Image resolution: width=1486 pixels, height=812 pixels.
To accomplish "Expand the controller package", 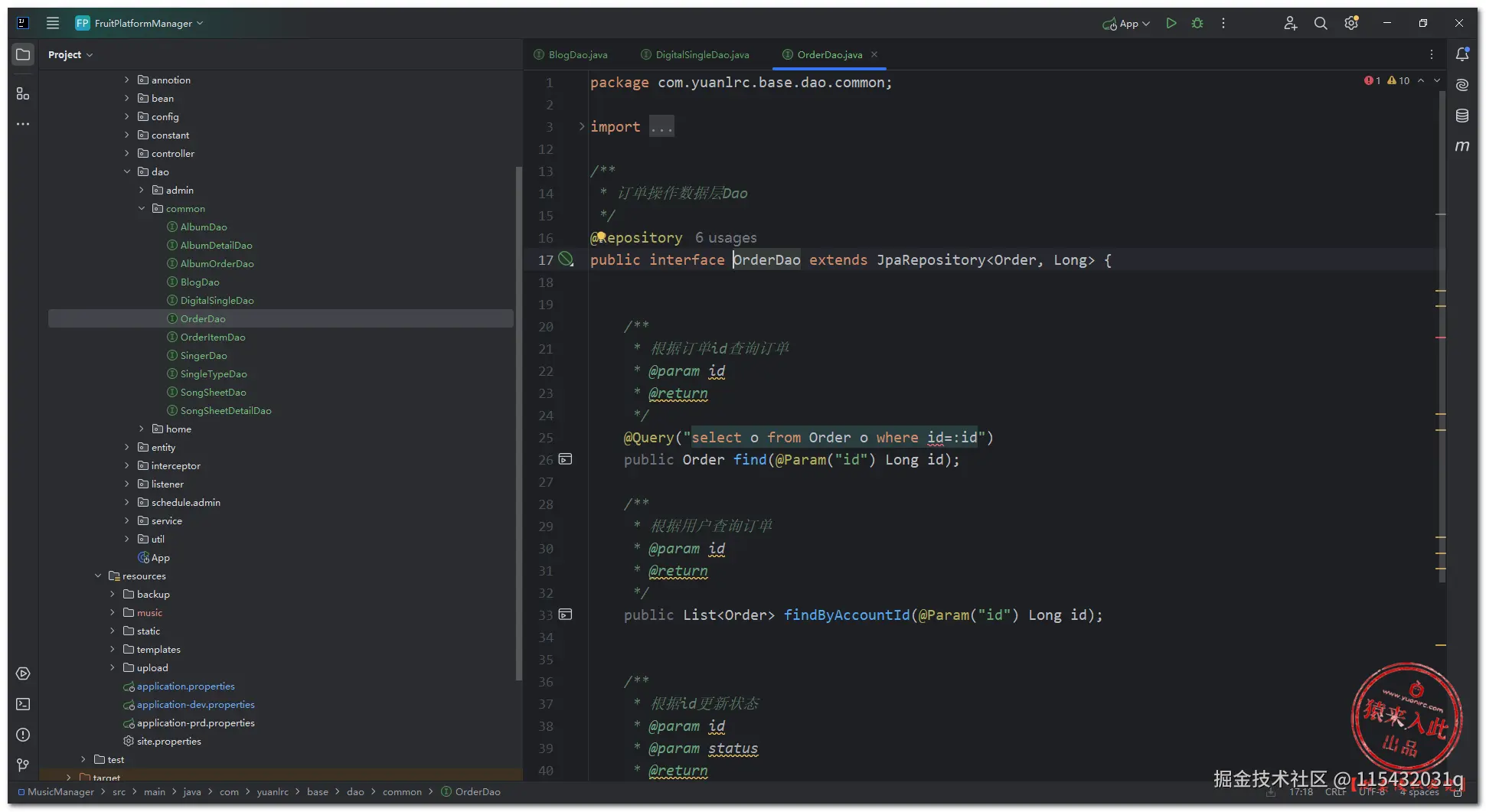I will 127,153.
